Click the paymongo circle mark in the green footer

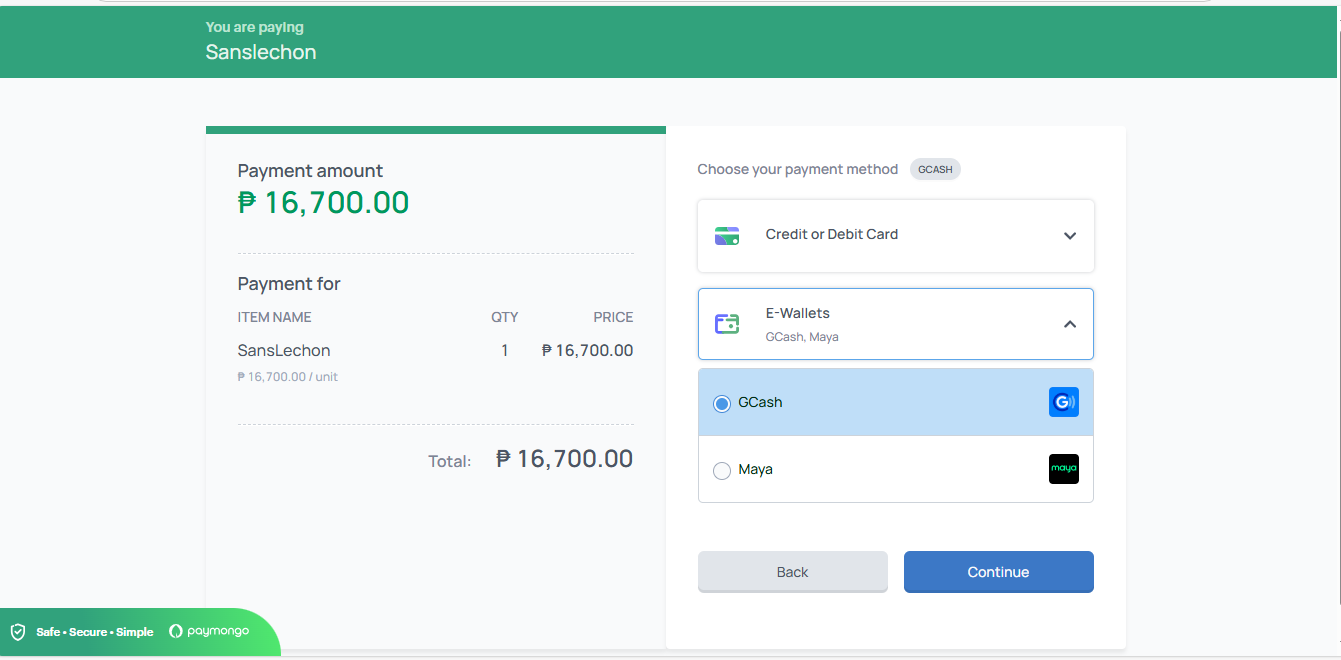tap(174, 632)
